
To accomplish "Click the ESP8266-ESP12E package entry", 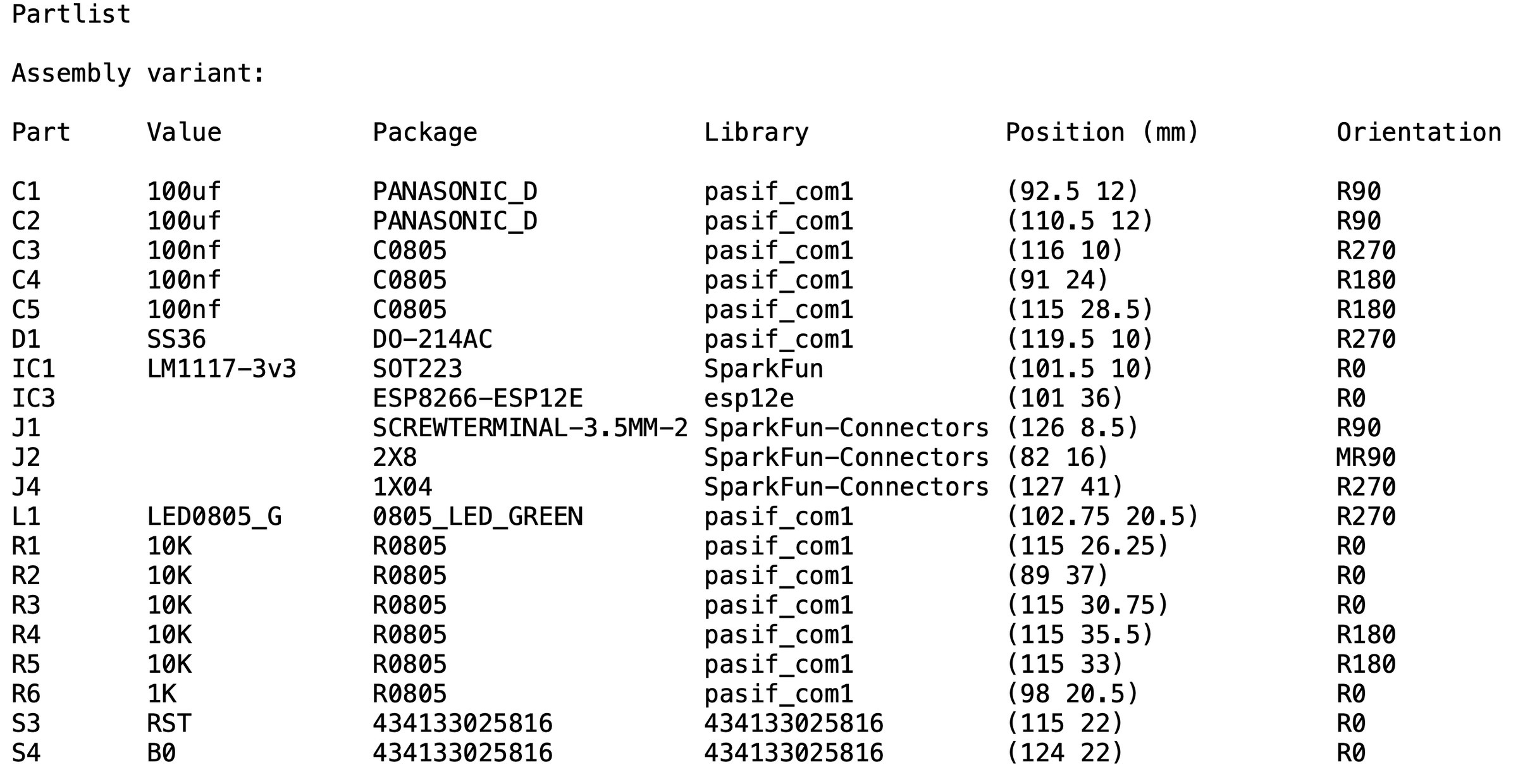I will pyautogui.click(x=478, y=399).
